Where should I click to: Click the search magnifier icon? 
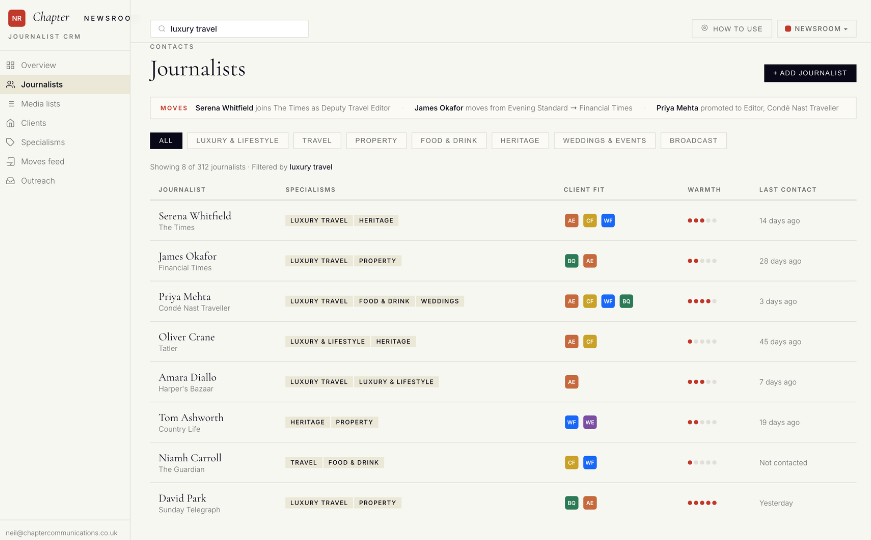pyautogui.click(x=162, y=29)
